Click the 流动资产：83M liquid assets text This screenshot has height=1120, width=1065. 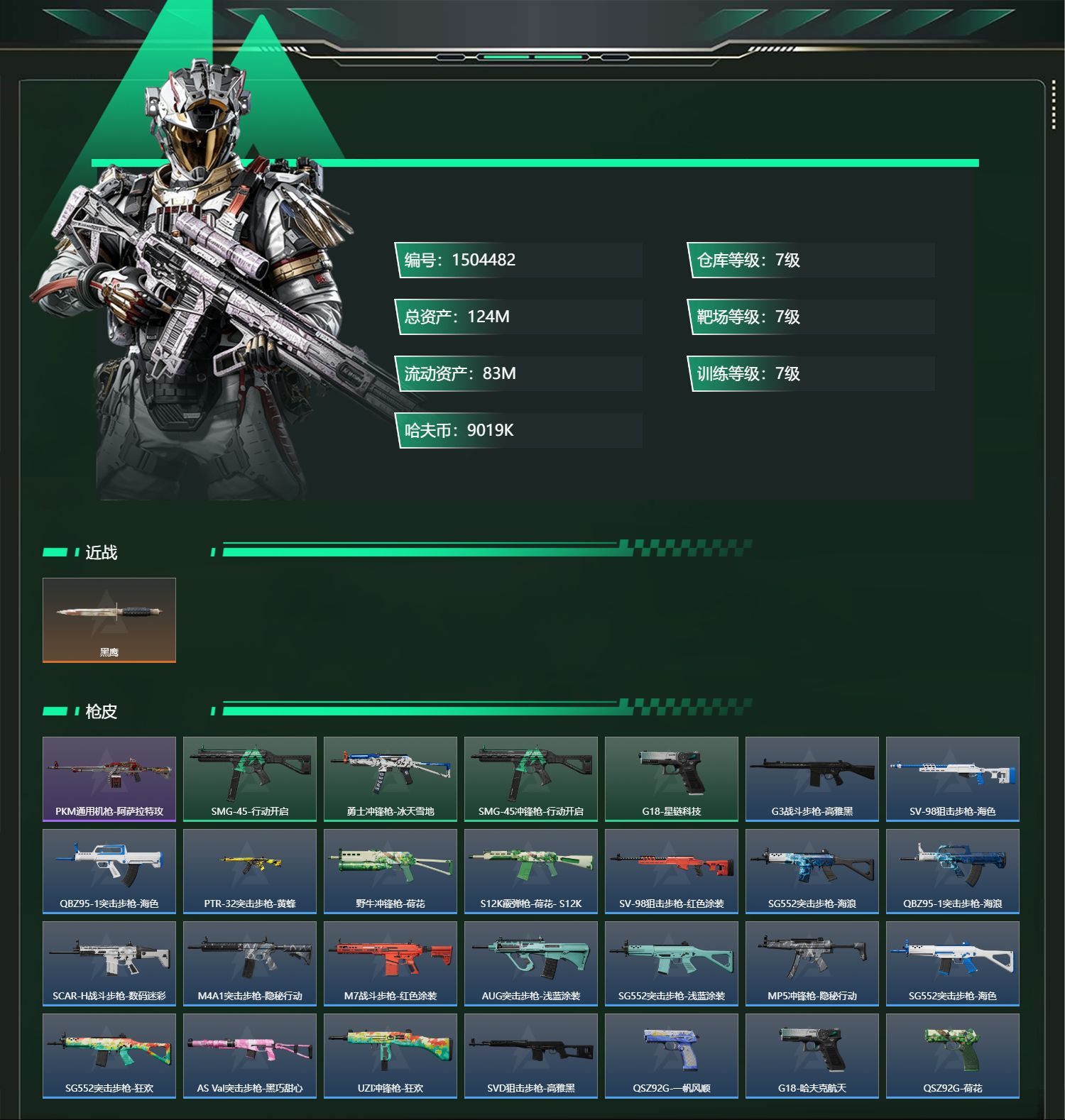(460, 373)
